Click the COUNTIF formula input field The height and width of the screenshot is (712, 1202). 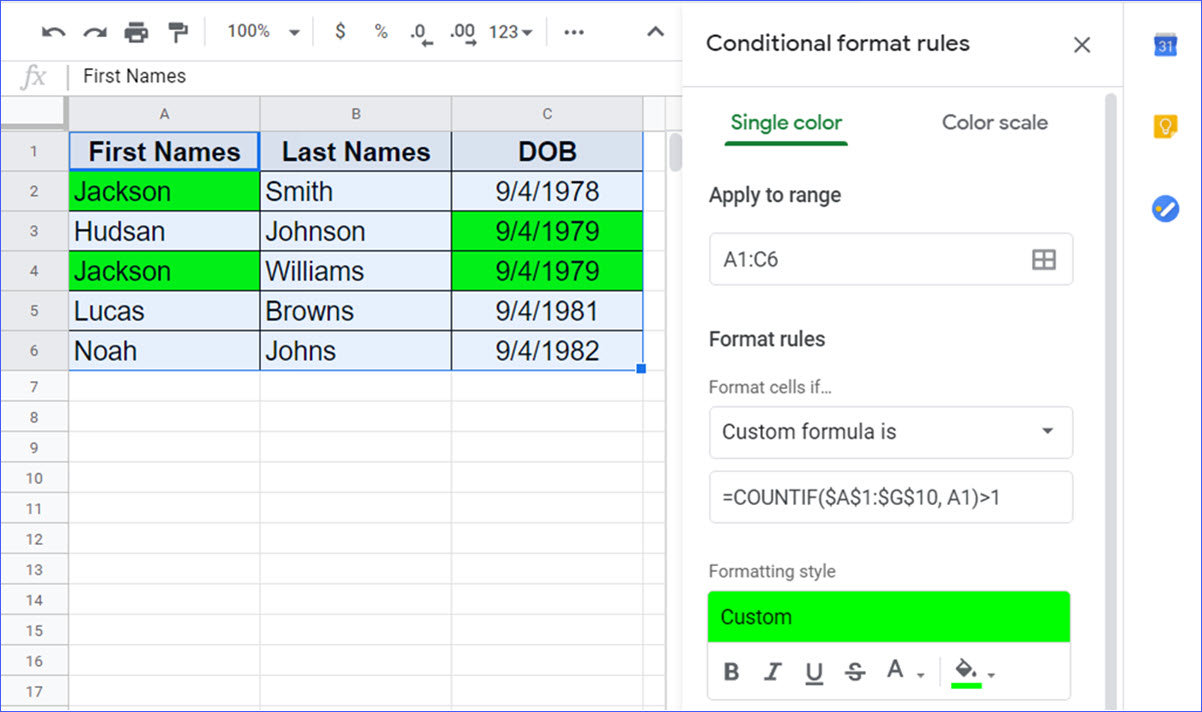point(890,497)
